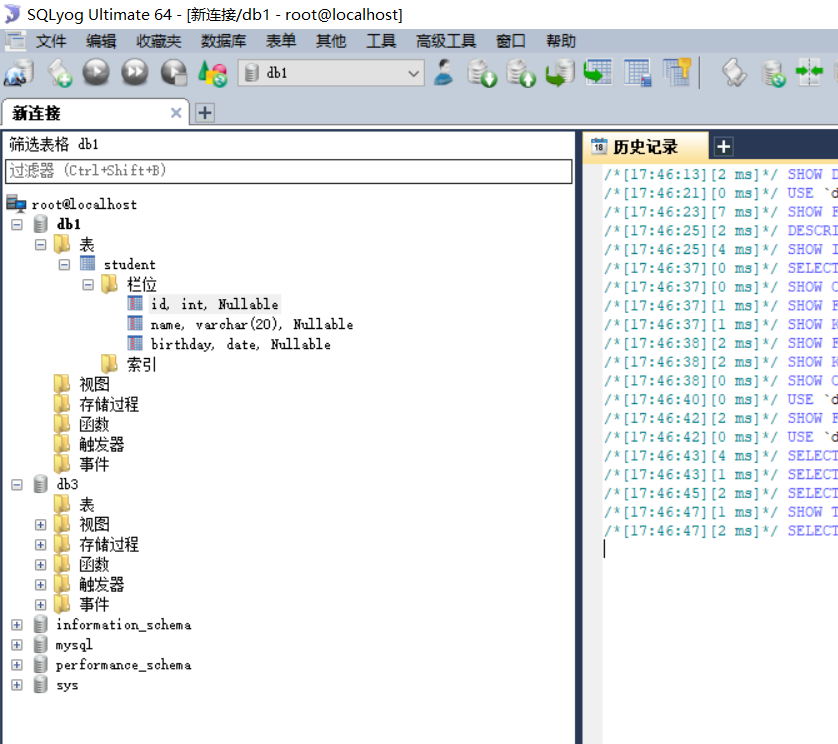Open a new query editor icon
Screen dimensions: 838x744
pos(59,73)
